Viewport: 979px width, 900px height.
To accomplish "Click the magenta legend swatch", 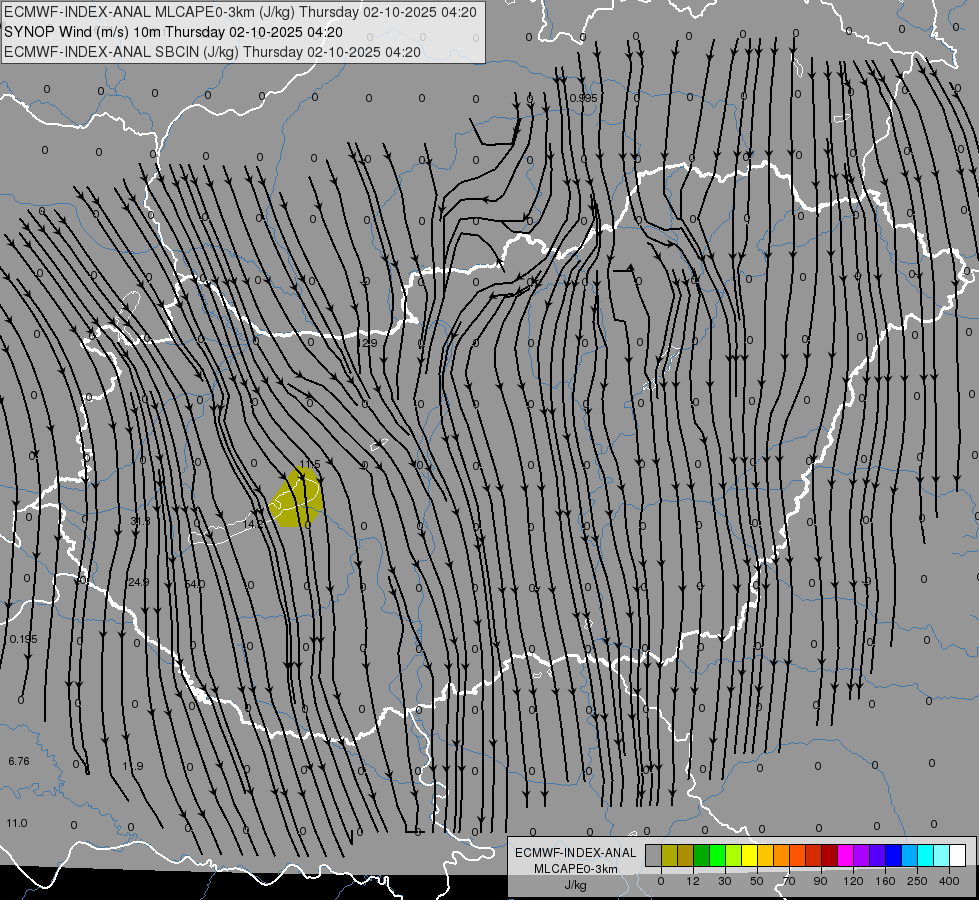I will tap(846, 855).
